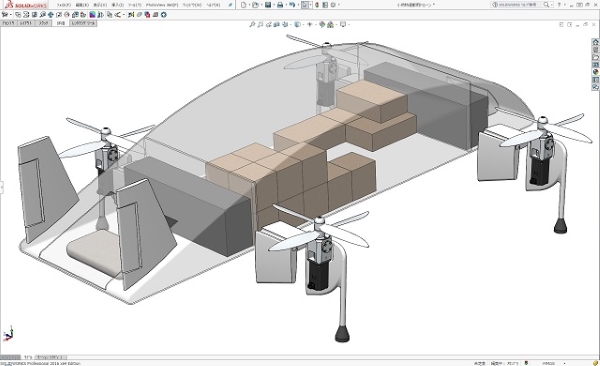Open the Options gear icon
The image size is (600, 366).
(x=333, y=5)
